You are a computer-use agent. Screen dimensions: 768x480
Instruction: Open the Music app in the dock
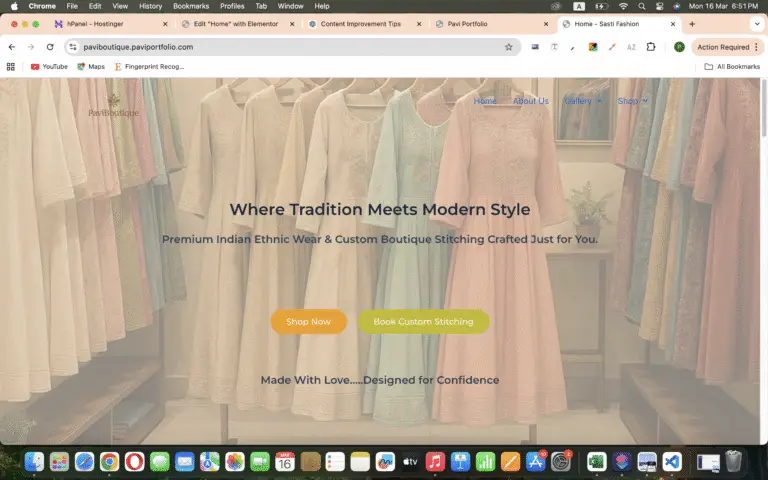coord(435,461)
